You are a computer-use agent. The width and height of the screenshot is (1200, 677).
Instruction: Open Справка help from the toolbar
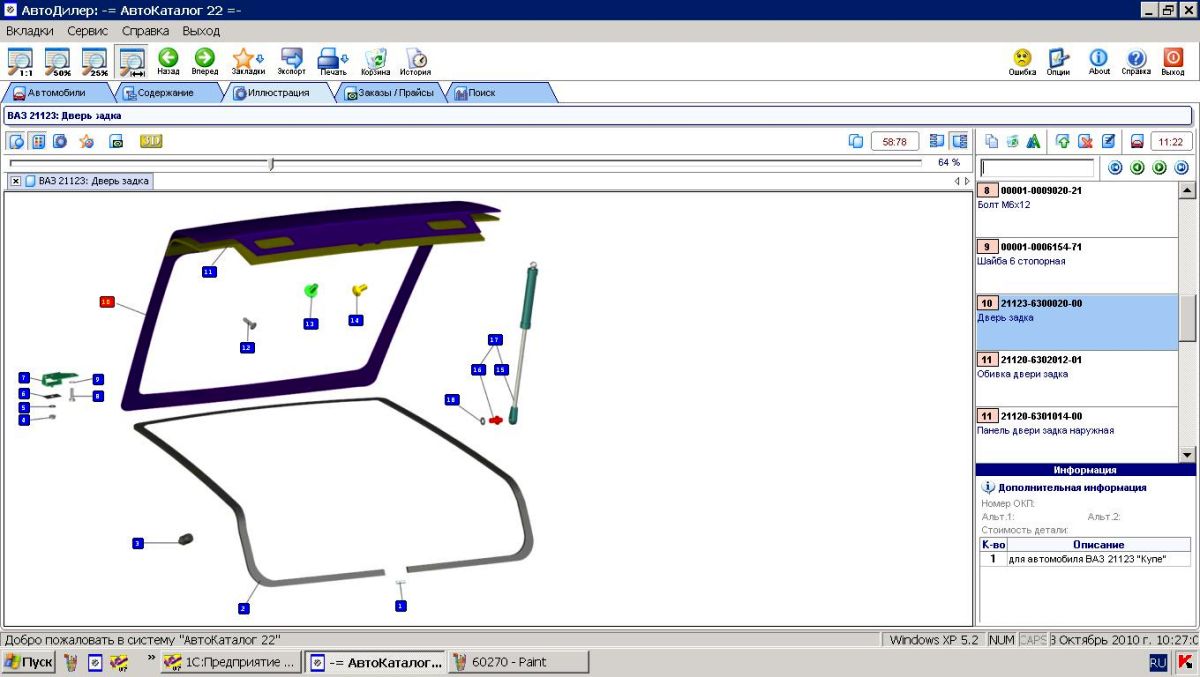click(1136, 61)
